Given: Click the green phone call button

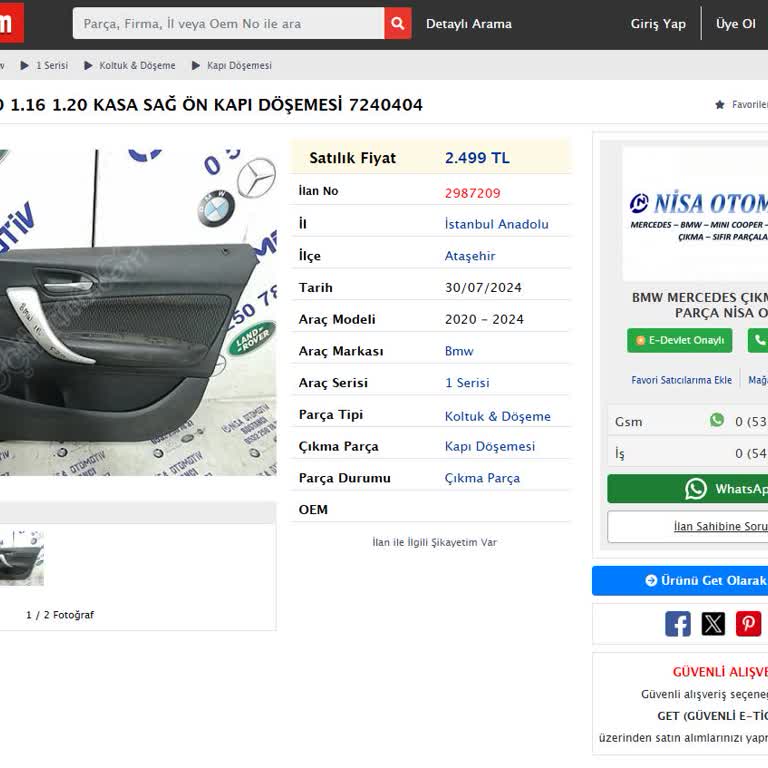Looking at the screenshot, I should (x=758, y=340).
